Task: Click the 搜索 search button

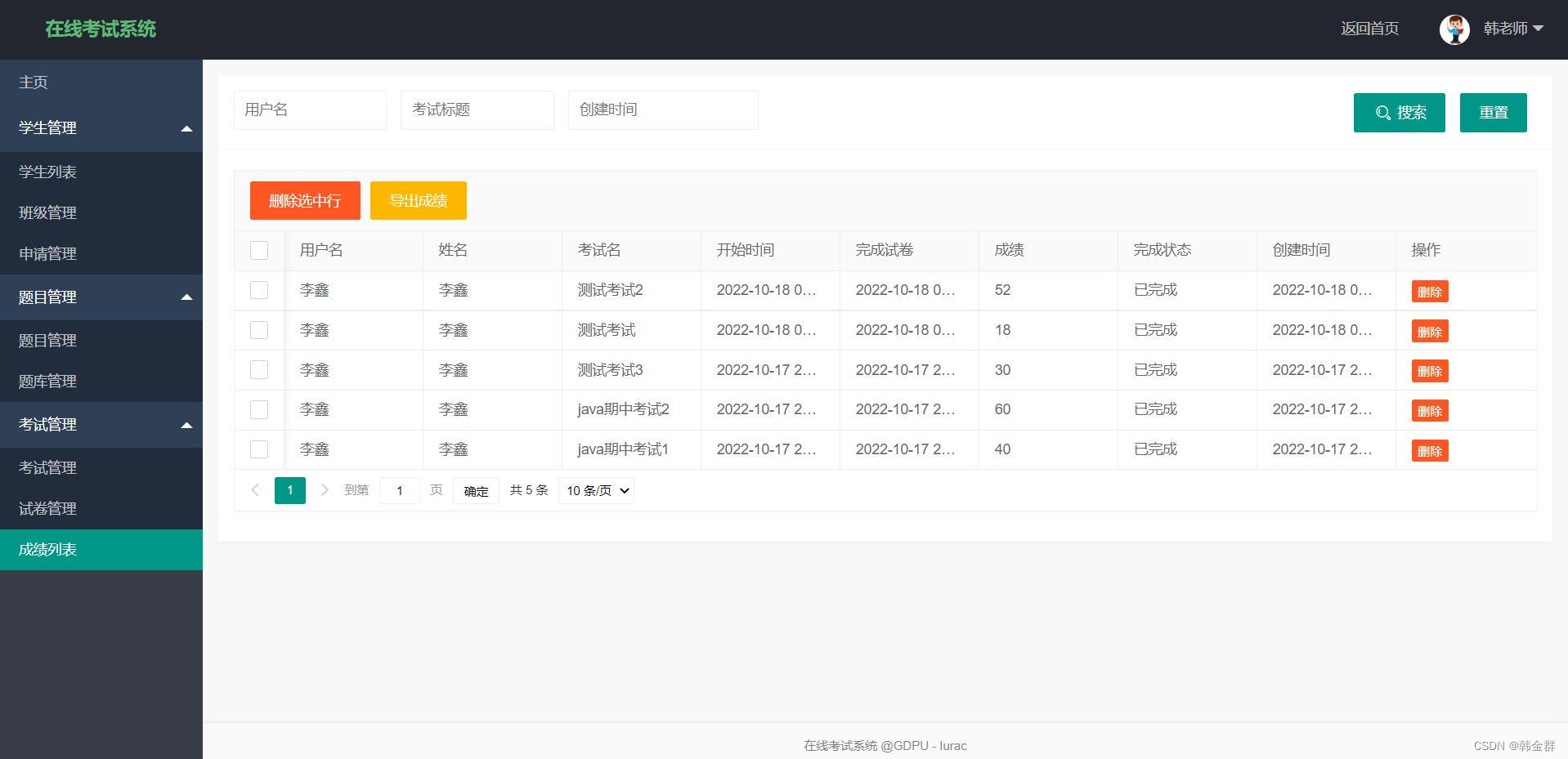Action: tap(1400, 113)
